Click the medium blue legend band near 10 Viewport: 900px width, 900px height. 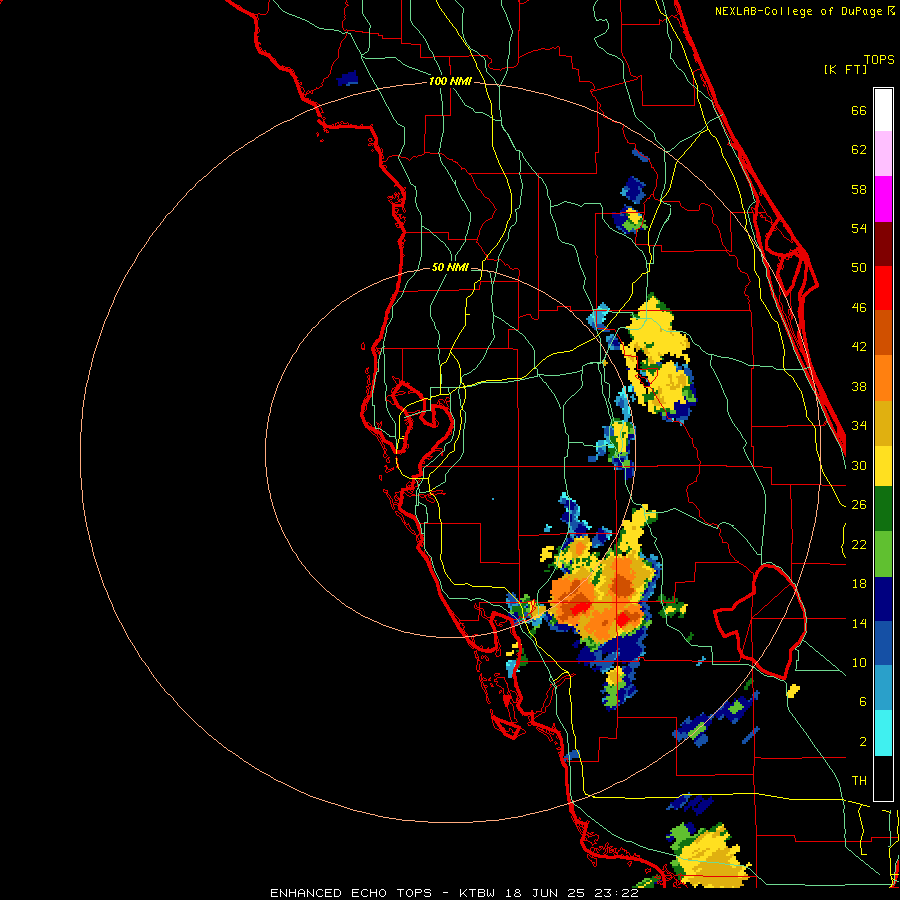pyautogui.click(x=883, y=643)
